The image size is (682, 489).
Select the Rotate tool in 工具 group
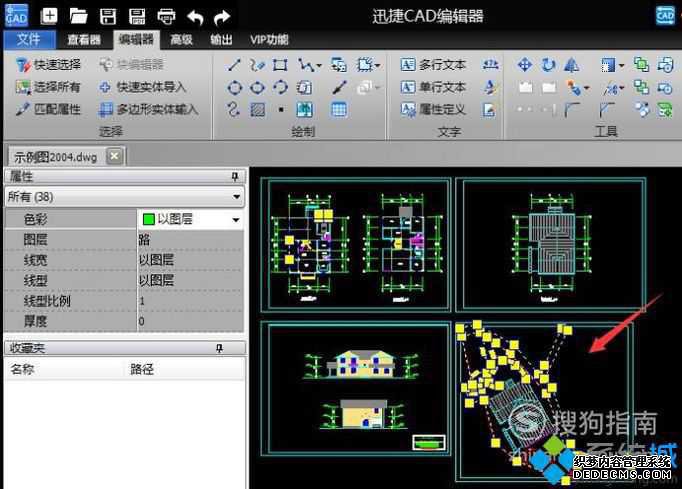pyautogui.click(x=548, y=65)
